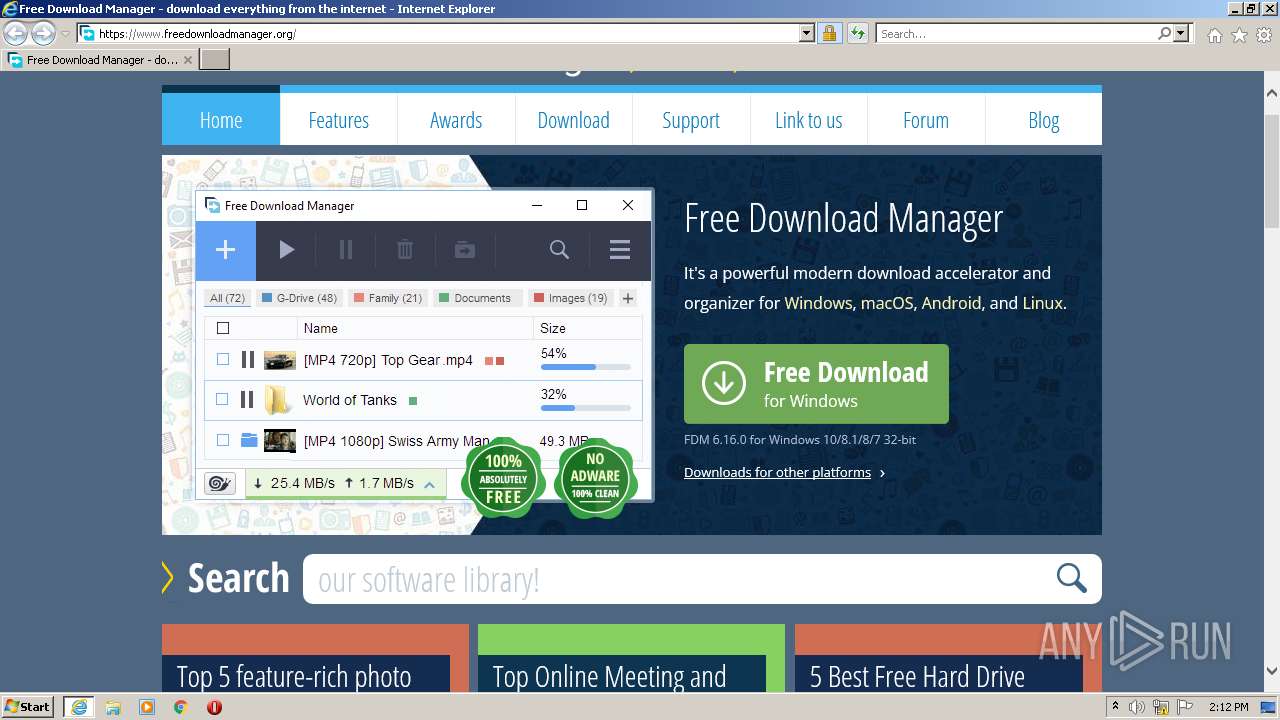The image size is (1280, 720).
Task: Check the World of Tanks row checkbox
Action: click(223, 399)
